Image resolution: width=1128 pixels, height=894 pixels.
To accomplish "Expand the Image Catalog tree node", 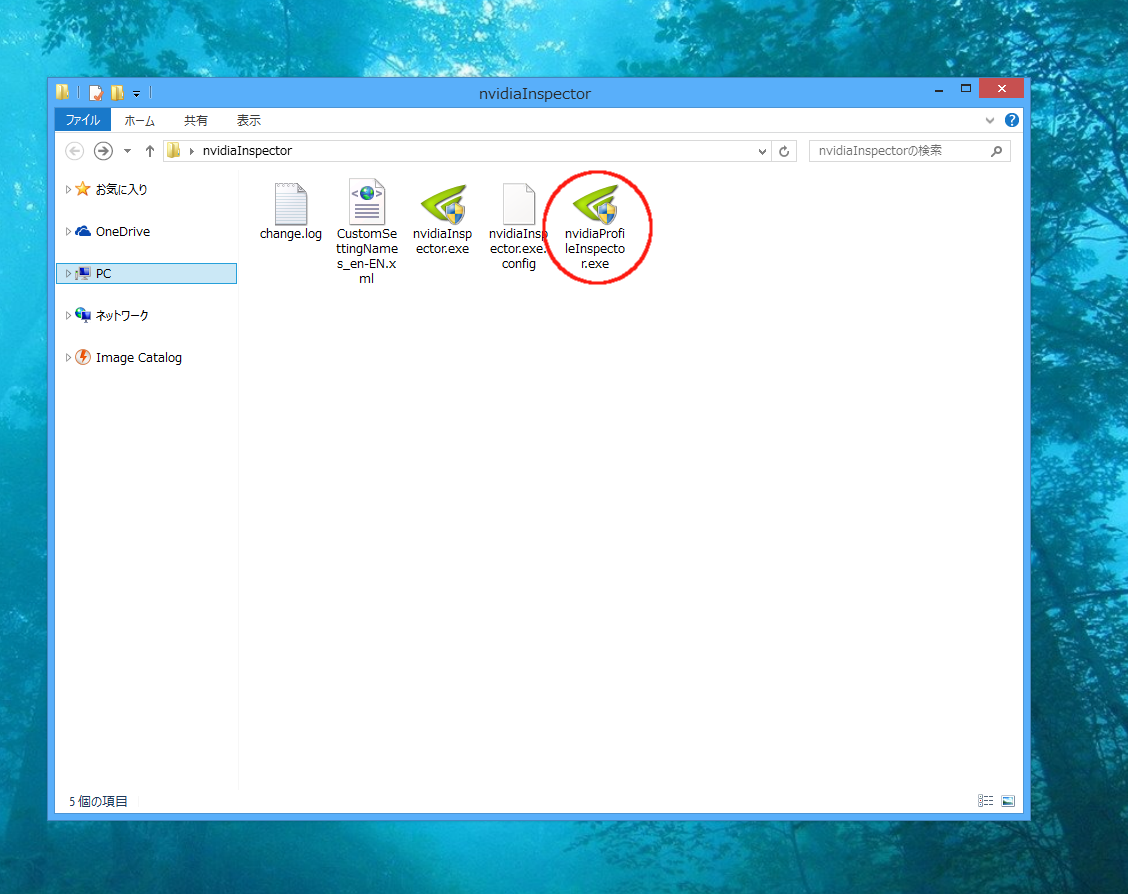I will point(68,357).
